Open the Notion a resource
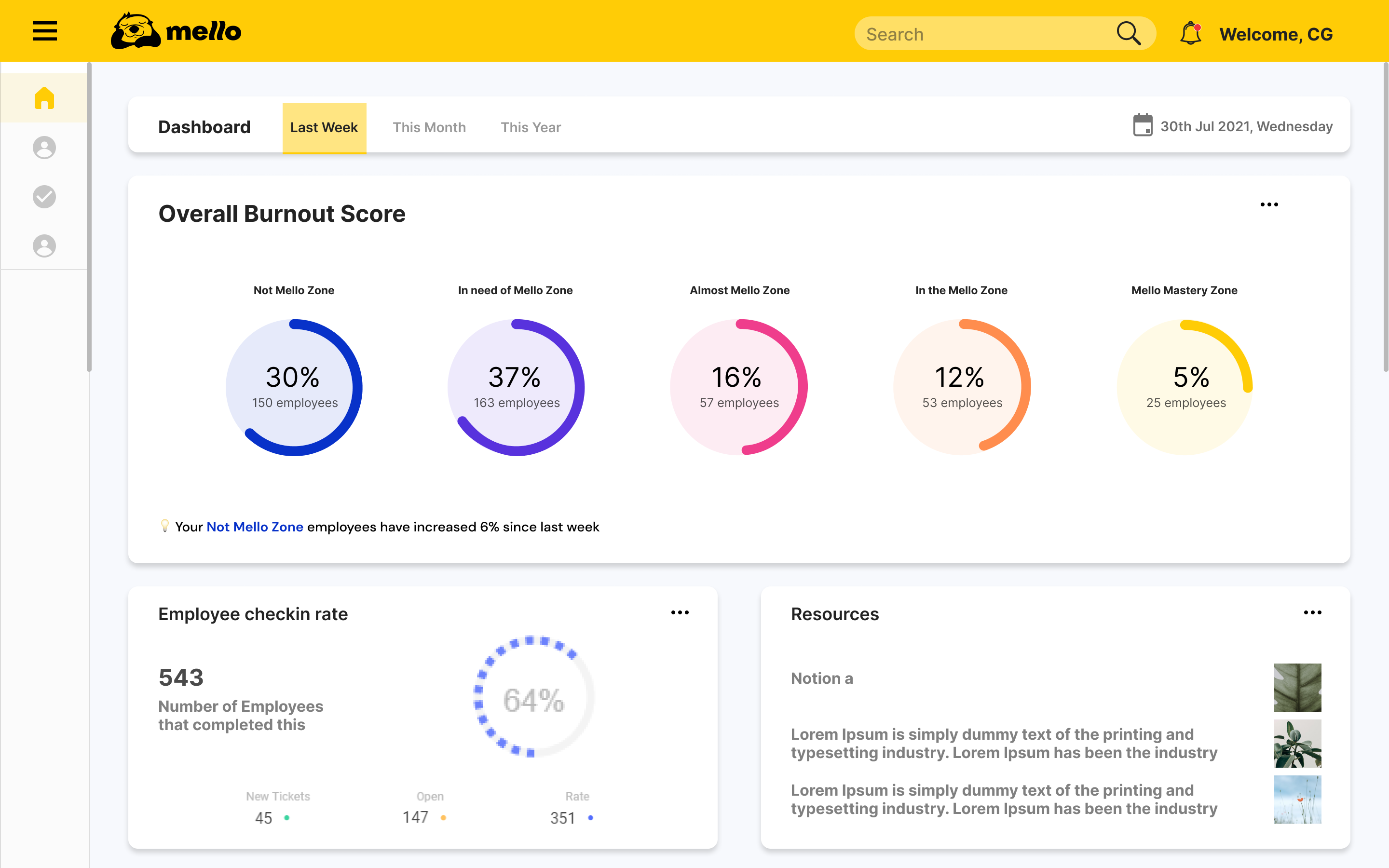The height and width of the screenshot is (868, 1389). (x=822, y=678)
